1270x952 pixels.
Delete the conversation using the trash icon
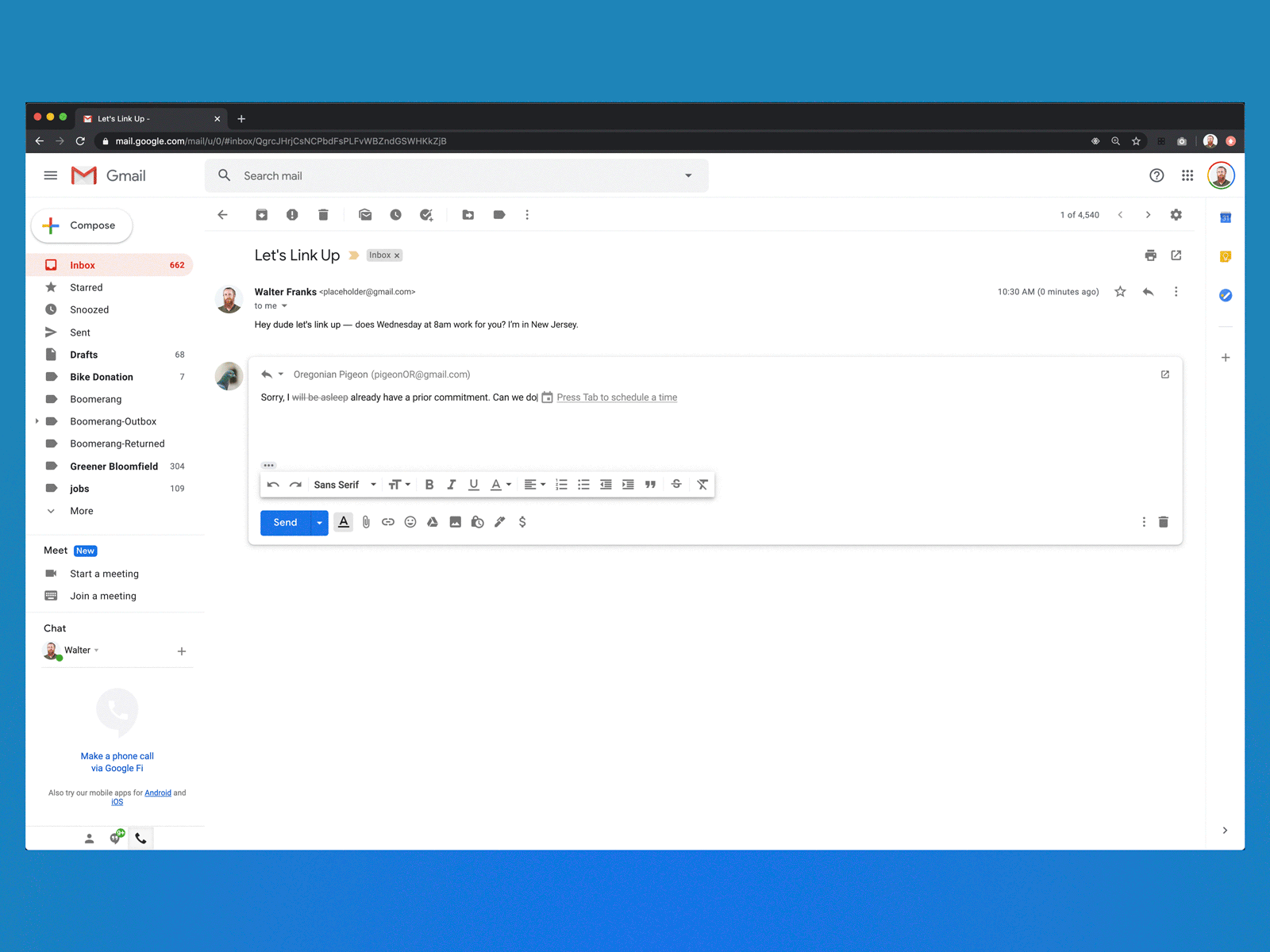[x=323, y=214]
